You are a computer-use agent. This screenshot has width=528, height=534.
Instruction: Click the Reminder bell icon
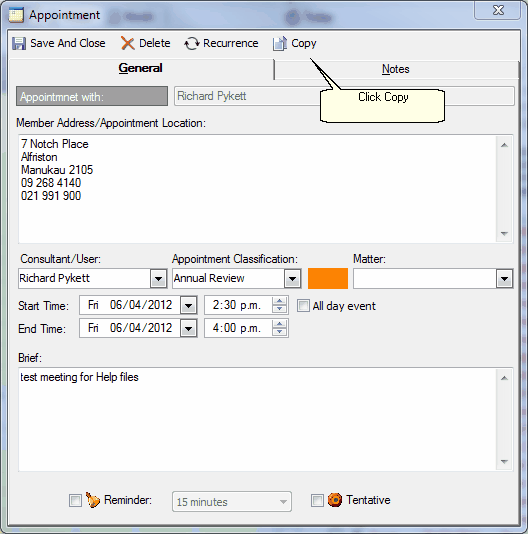click(x=93, y=500)
